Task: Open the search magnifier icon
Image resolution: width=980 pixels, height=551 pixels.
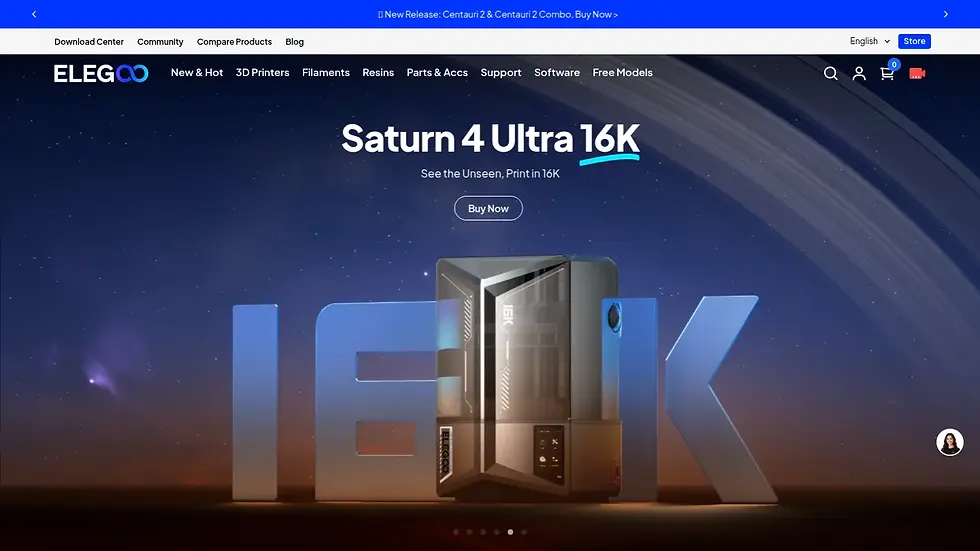Action: (x=830, y=73)
